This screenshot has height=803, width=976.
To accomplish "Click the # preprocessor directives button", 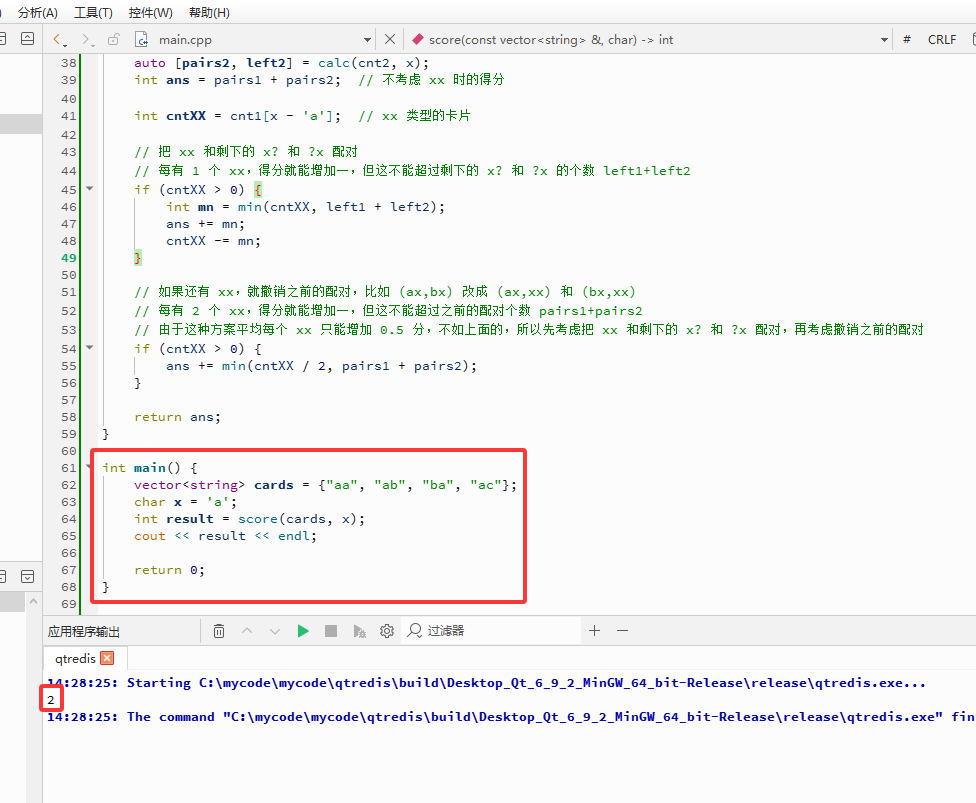I will click(907, 39).
